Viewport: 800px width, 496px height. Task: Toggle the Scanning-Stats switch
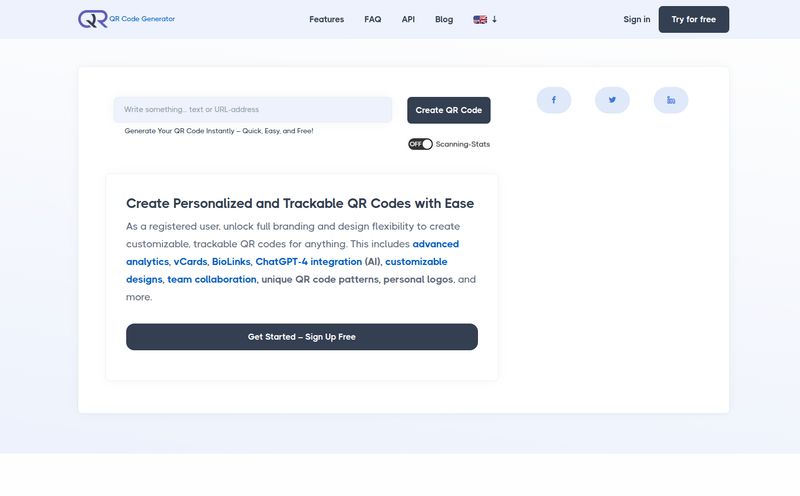coord(420,144)
